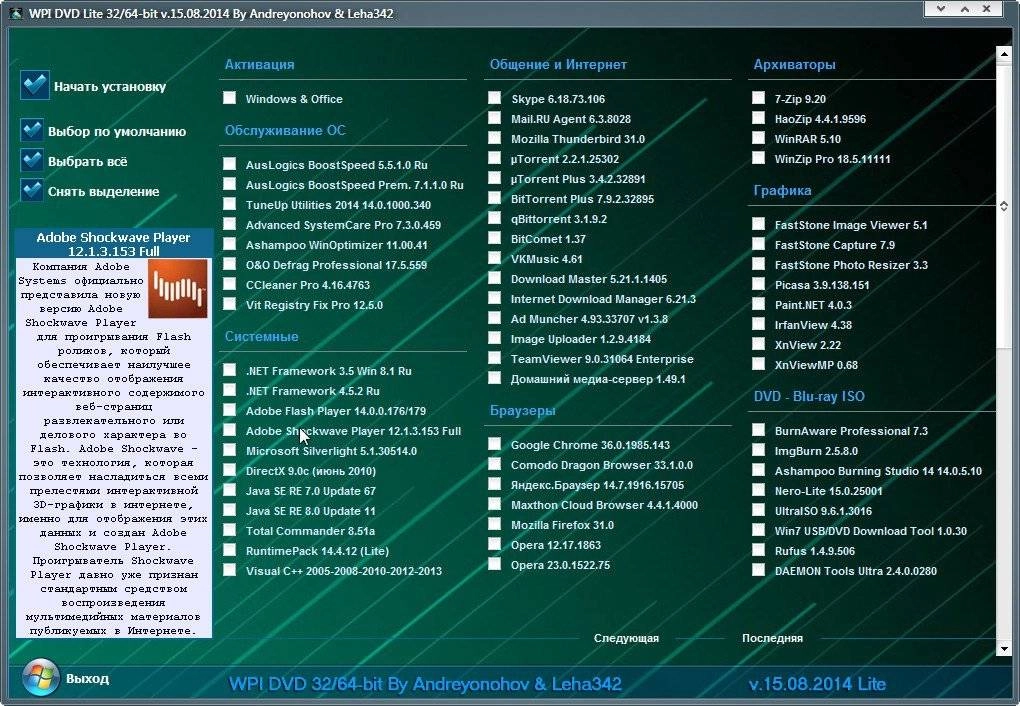This screenshot has height=706, width=1020.
Task: Click Adobe Shockwave Player 12.1.3.153 Full label
Action: (353, 431)
